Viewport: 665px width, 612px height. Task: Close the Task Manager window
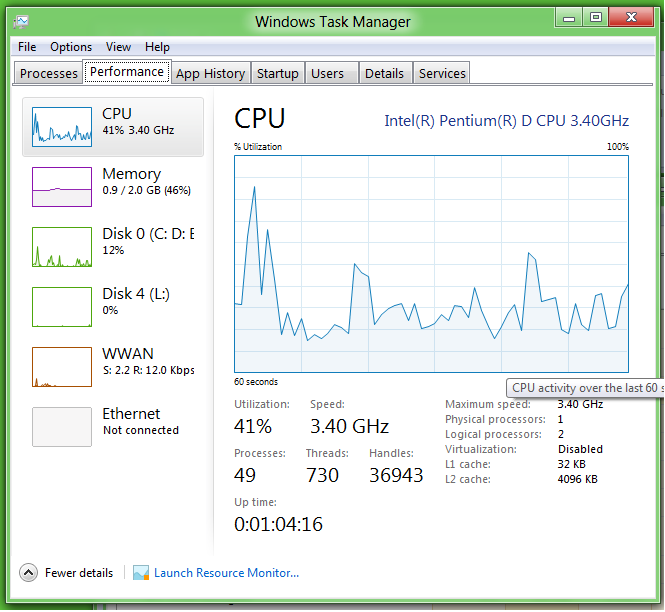click(631, 18)
